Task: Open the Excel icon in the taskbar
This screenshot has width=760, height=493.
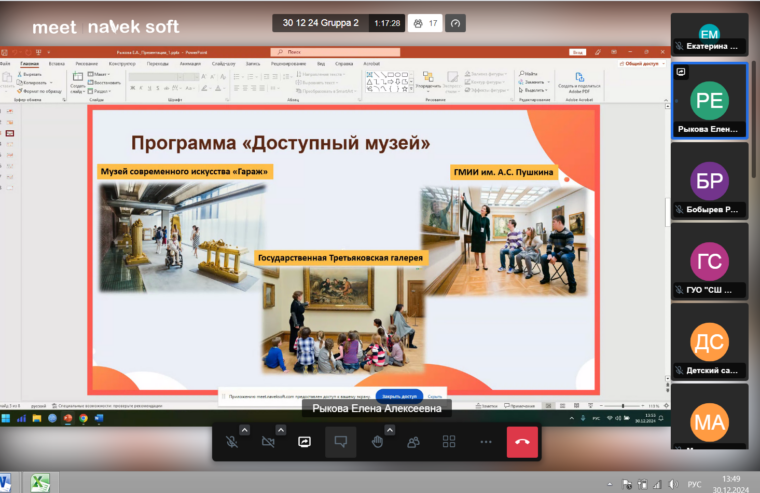Action: [41, 482]
